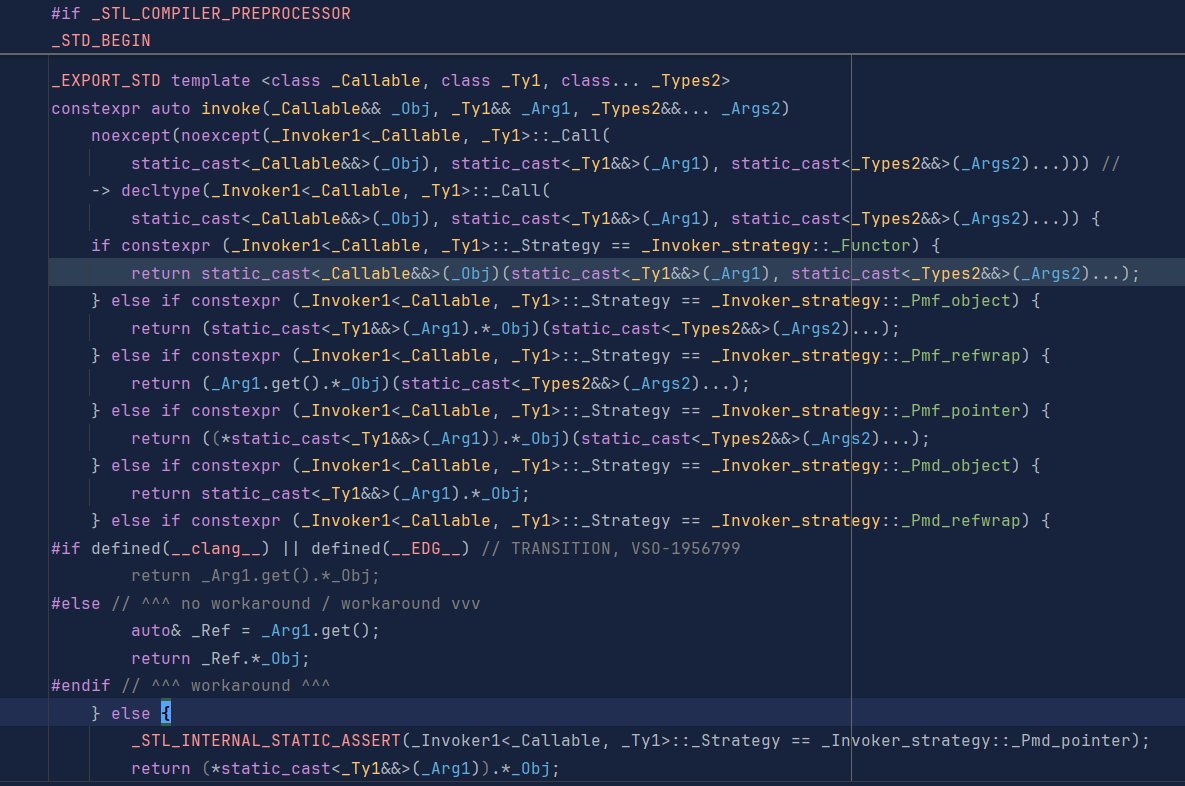
Task: Click the "#else" no workaround directive
Action: click(265, 604)
